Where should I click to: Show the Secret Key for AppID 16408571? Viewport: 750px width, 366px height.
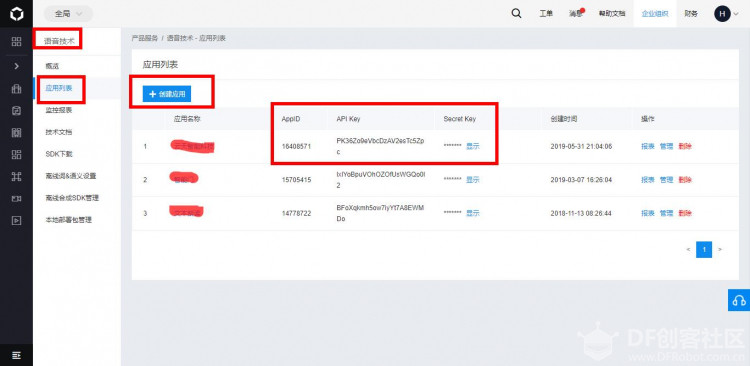(x=473, y=146)
